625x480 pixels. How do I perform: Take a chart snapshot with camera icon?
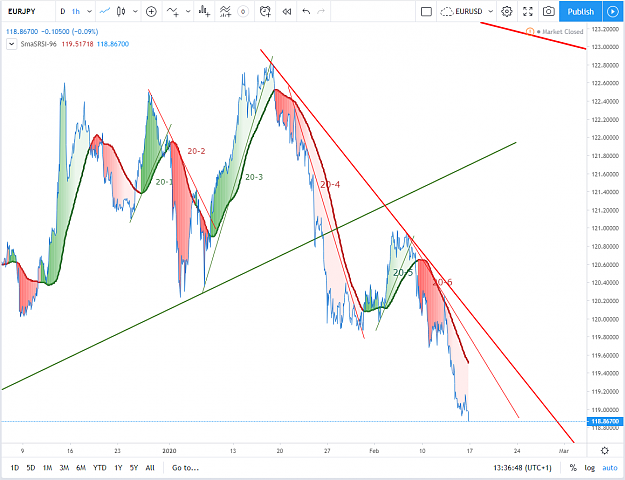pos(548,12)
